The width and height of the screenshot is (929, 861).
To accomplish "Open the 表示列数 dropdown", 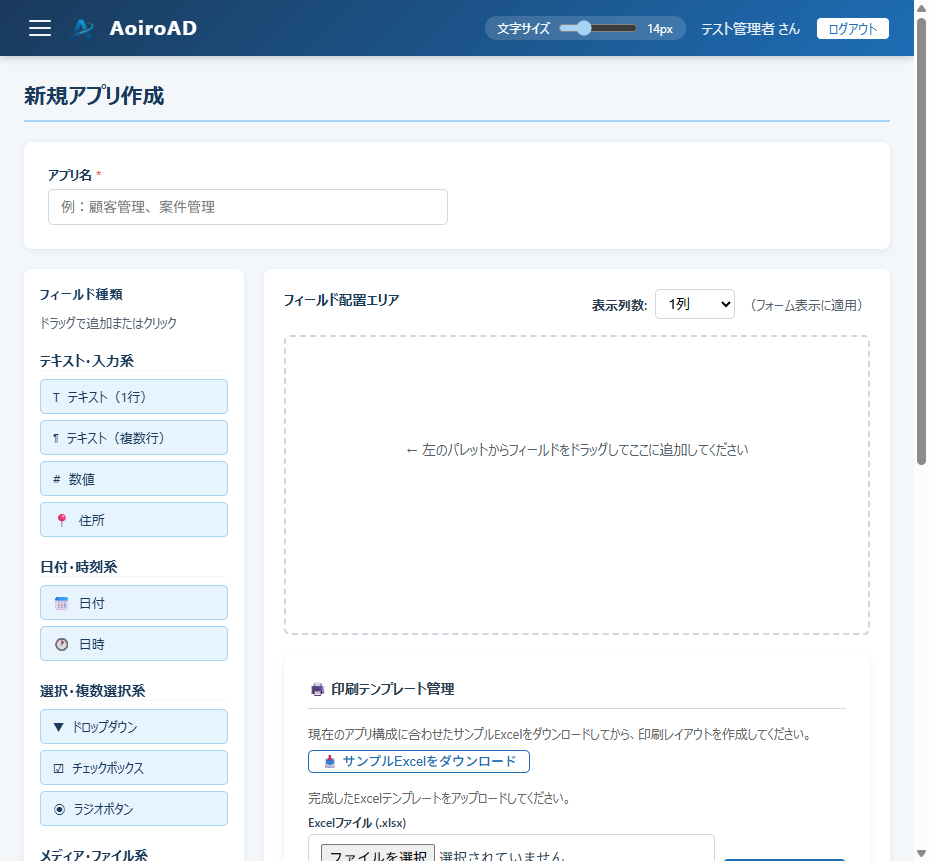I will point(694,304).
